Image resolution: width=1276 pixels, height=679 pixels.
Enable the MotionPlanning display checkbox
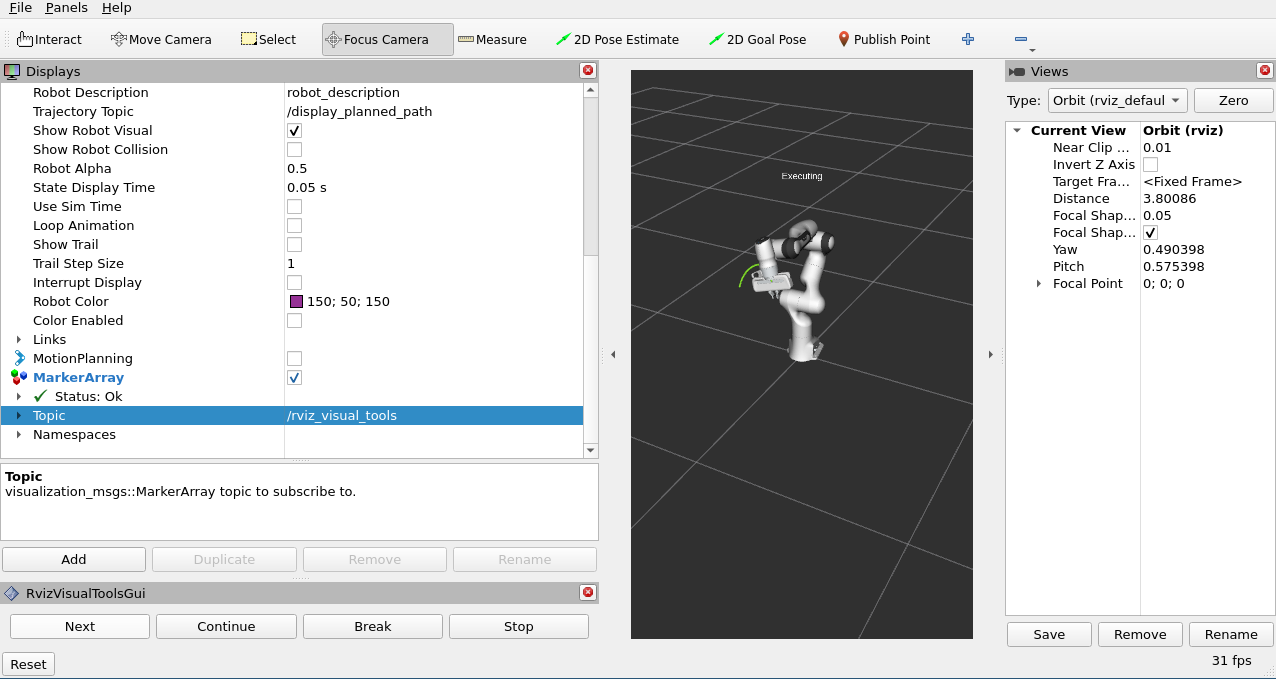point(294,359)
